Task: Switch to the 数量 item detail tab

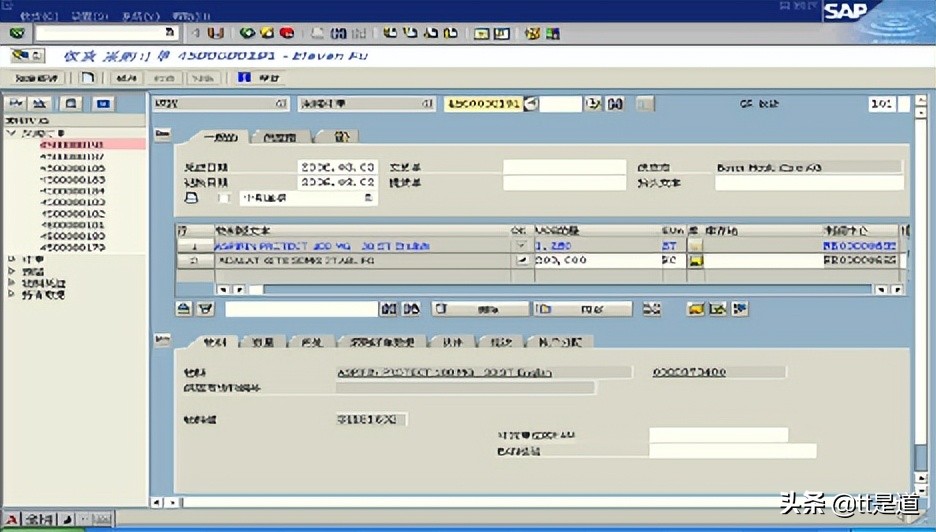Action: (263, 342)
